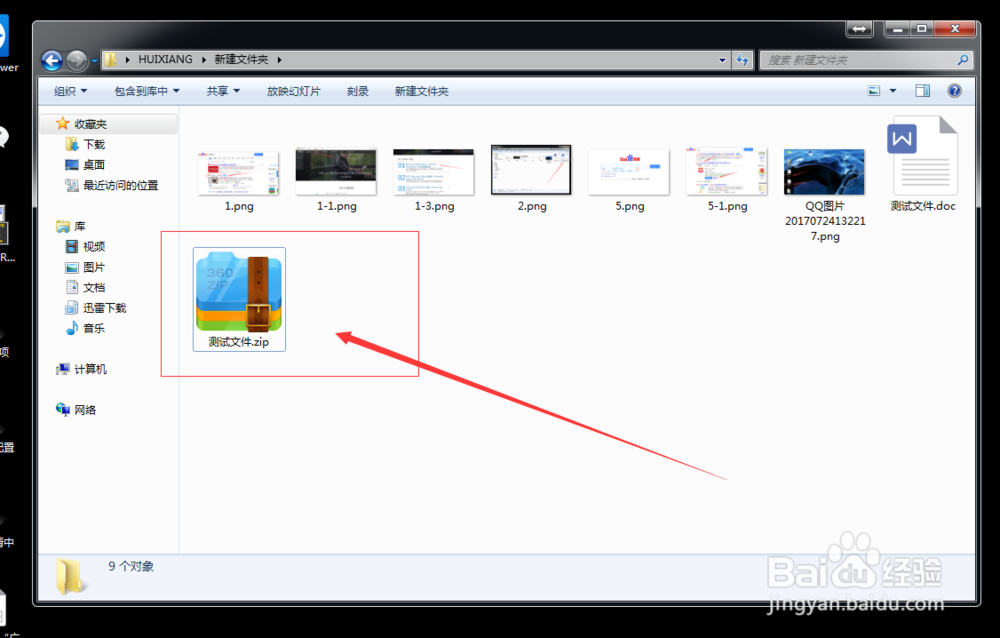
Task: Open the 迅雷下载 library
Action: click(105, 308)
